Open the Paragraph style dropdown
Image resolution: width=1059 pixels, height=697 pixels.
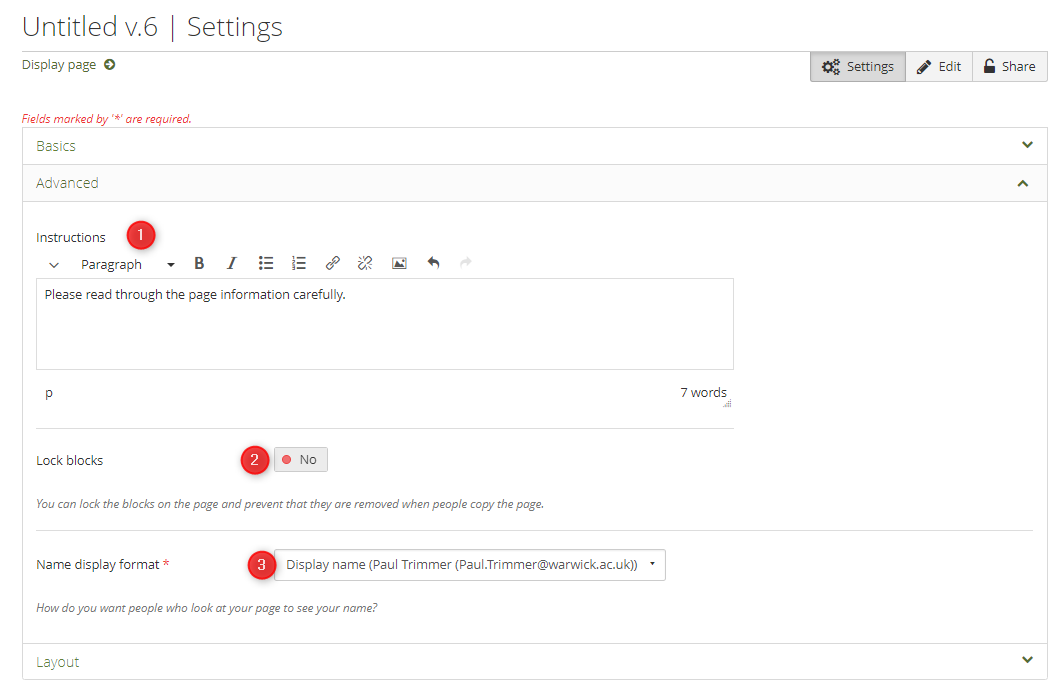[127, 265]
